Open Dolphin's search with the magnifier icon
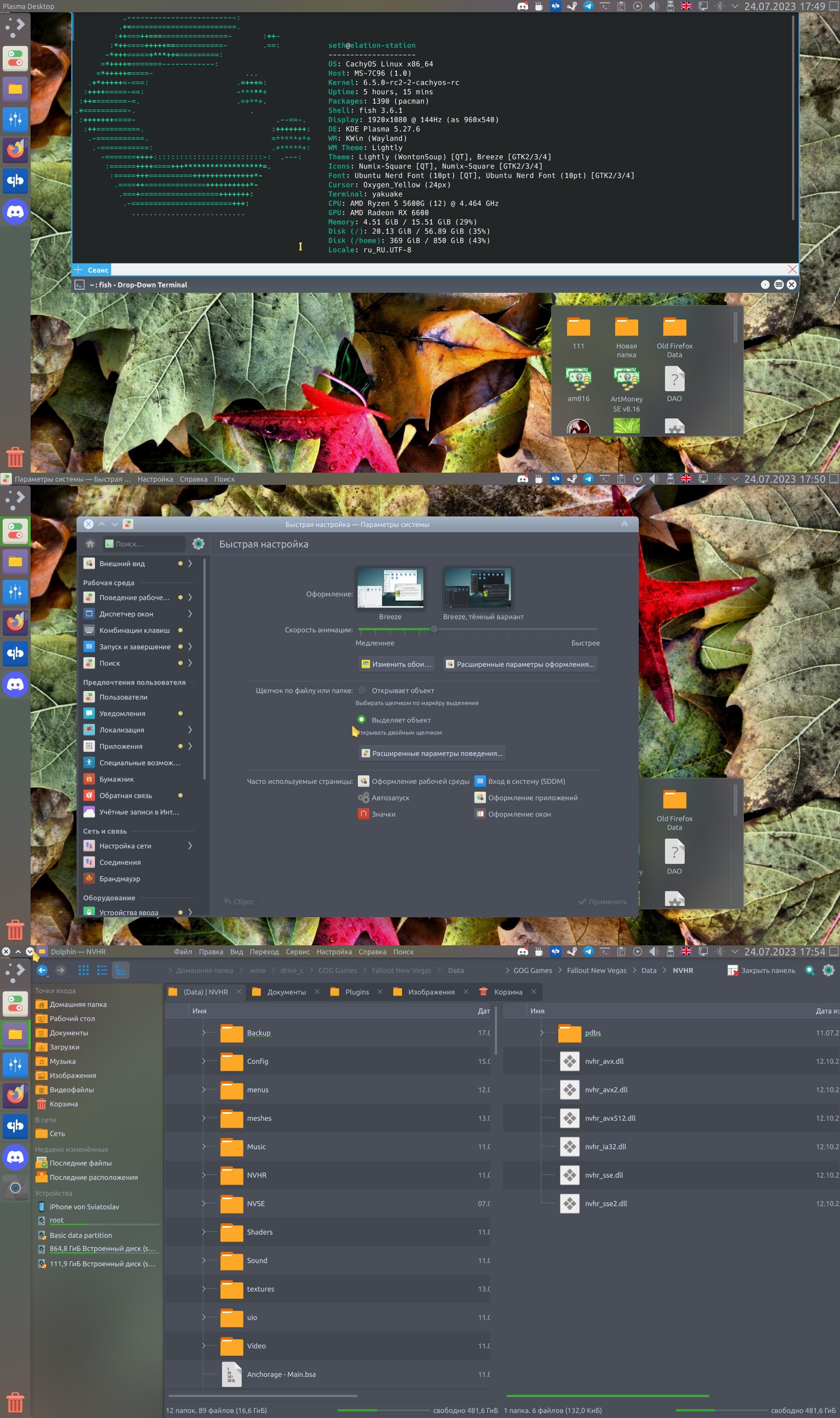Viewport: 840px width, 1418px height. [x=809, y=970]
